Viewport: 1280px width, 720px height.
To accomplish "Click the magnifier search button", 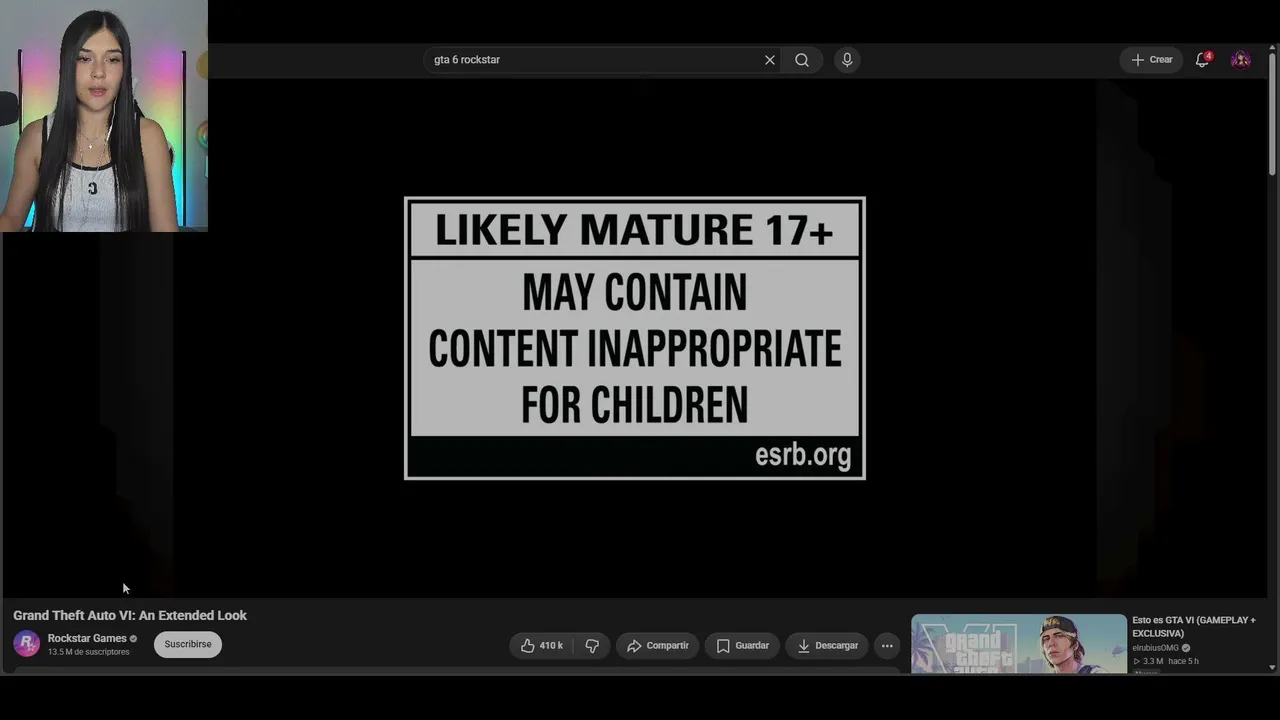I will pyautogui.click(x=802, y=60).
